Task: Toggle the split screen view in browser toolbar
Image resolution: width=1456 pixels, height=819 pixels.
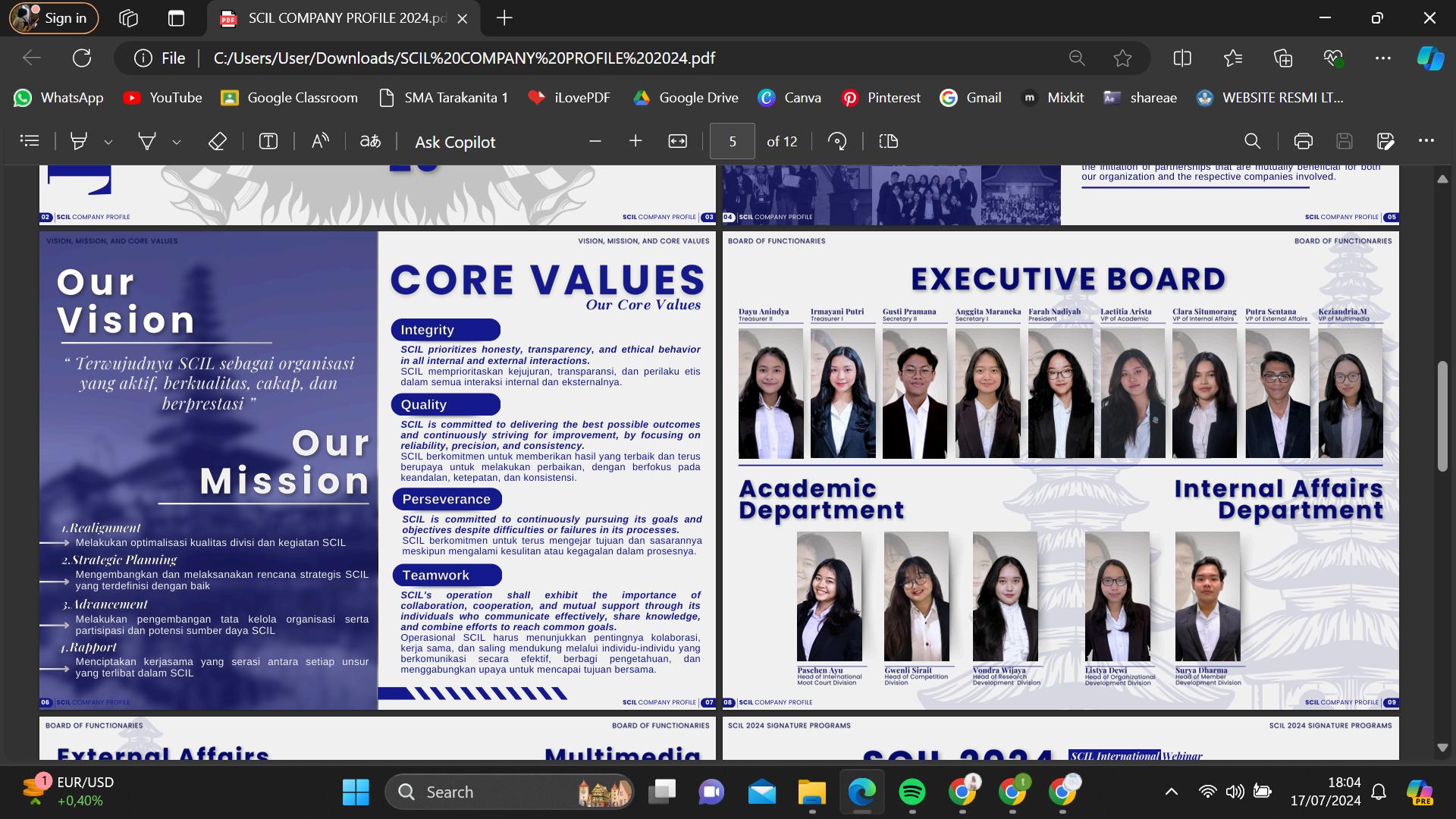Action: click(1181, 58)
